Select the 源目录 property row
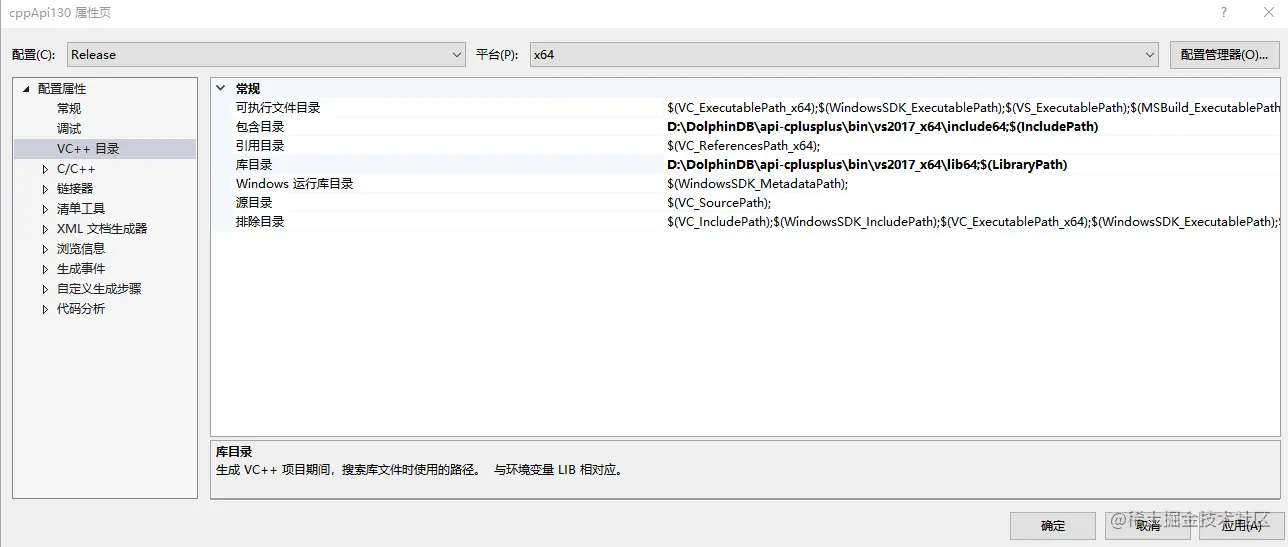This screenshot has width=1288, height=547. tap(745, 203)
